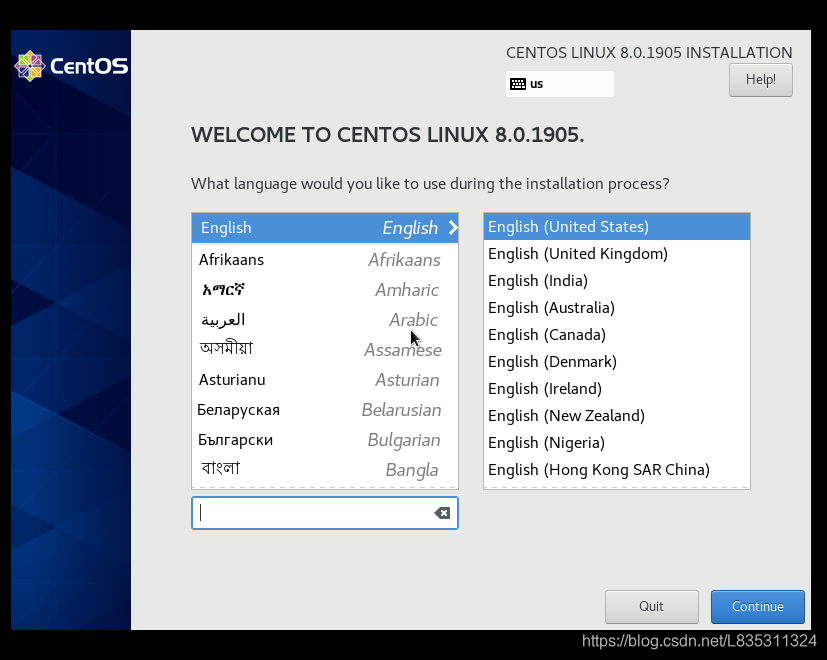This screenshot has height=660, width=827.
Task: Choose the Belarusian language row
Action: click(325, 410)
